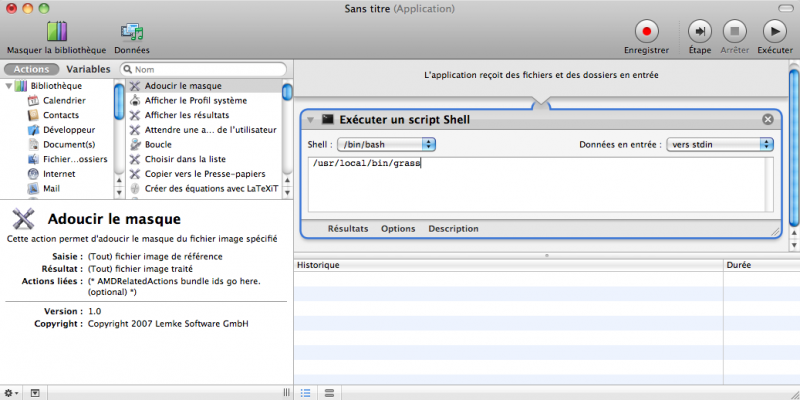The width and height of the screenshot is (800, 400).
Task: Collapse the Bibliothèque tree with its triangle
Action: 8,86
